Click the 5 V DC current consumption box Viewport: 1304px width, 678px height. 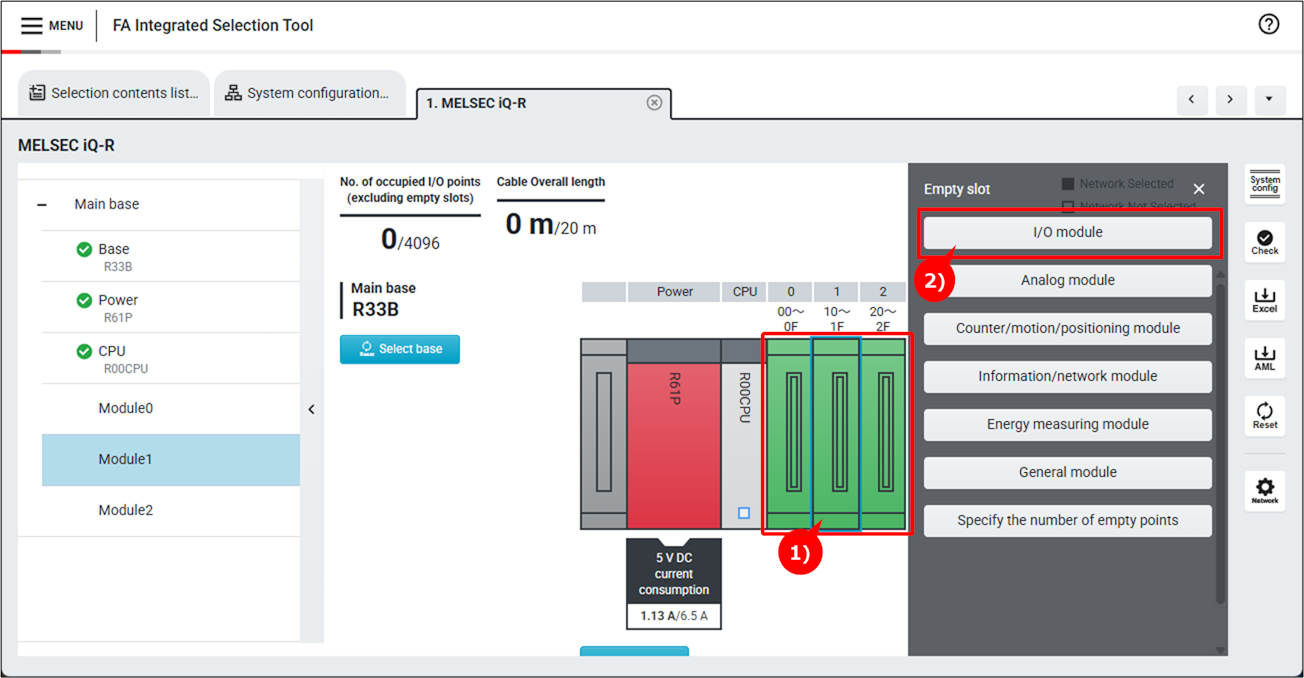(x=674, y=584)
